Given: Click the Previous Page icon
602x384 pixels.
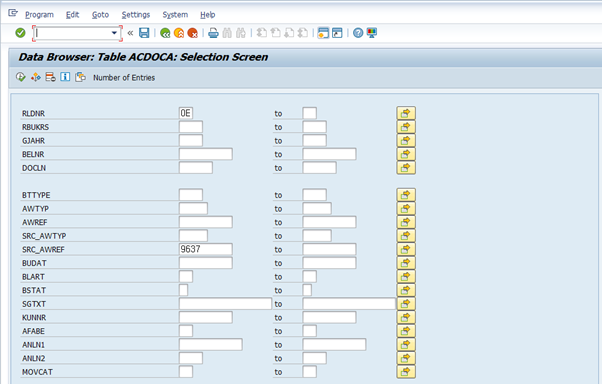Looking at the screenshot, I should tap(275, 33).
